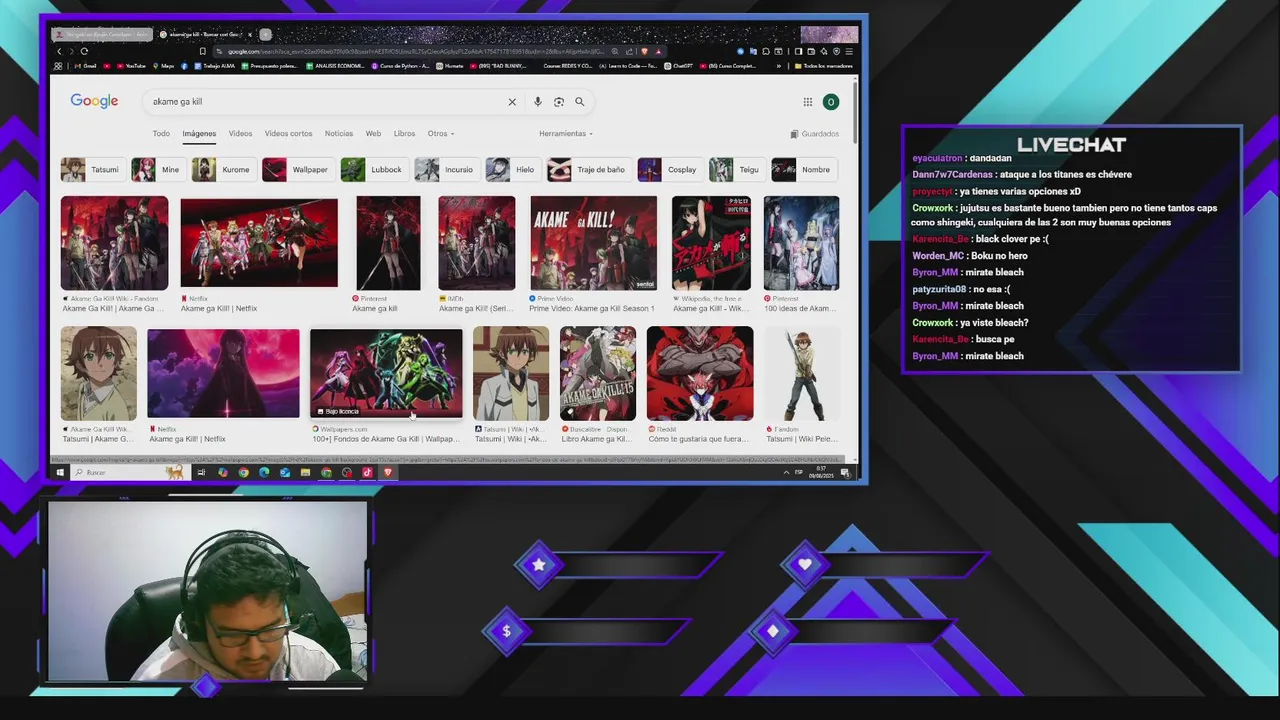The image size is (1280, 720).
Task: Expand the Otros search filter menu
Action: (440, 134)
